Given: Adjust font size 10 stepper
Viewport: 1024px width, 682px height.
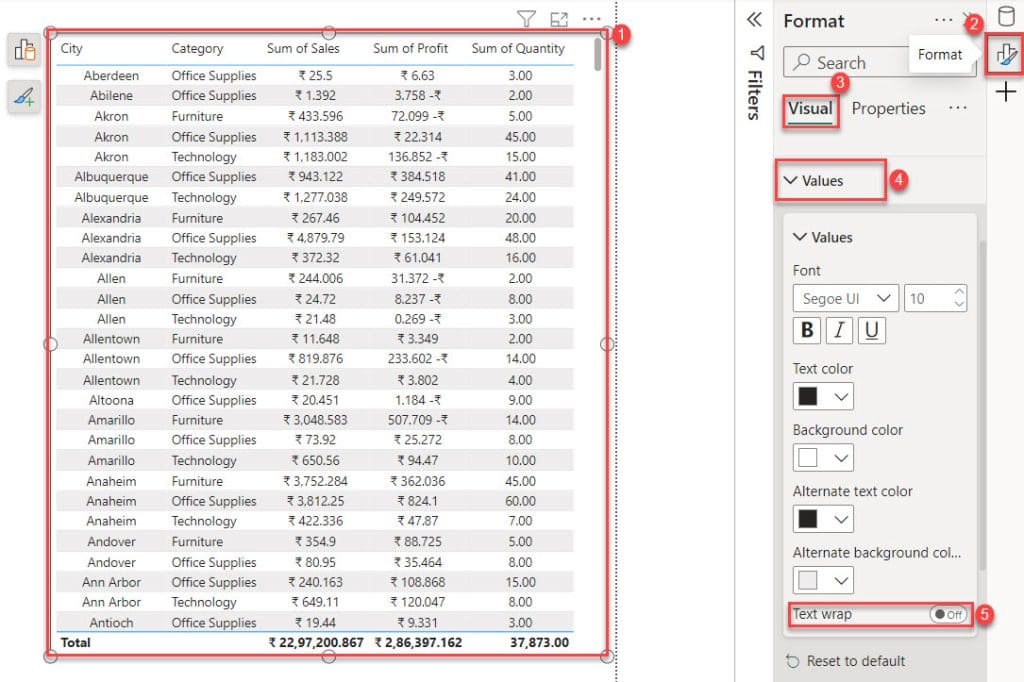Looking at the screenshot, I should click(959, 298).
